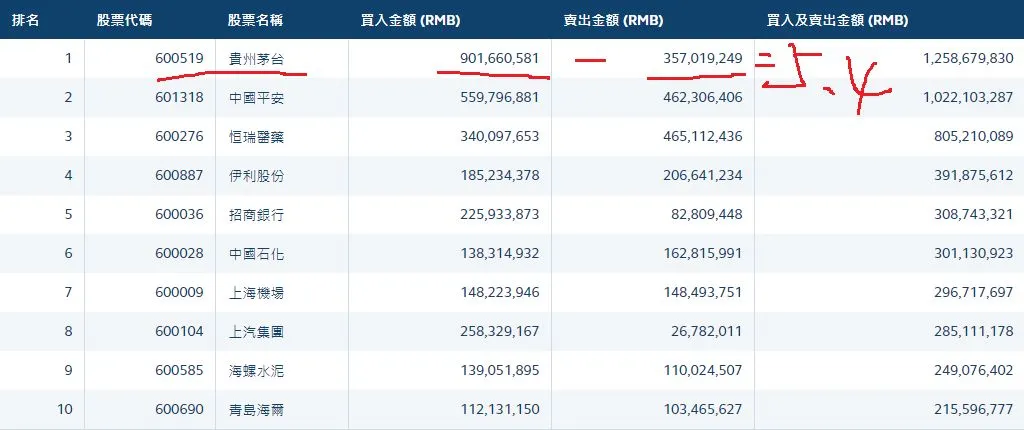This screenshot has width=1024, height=430.
Task: Click rank number 10
Action: click(65, 410)
